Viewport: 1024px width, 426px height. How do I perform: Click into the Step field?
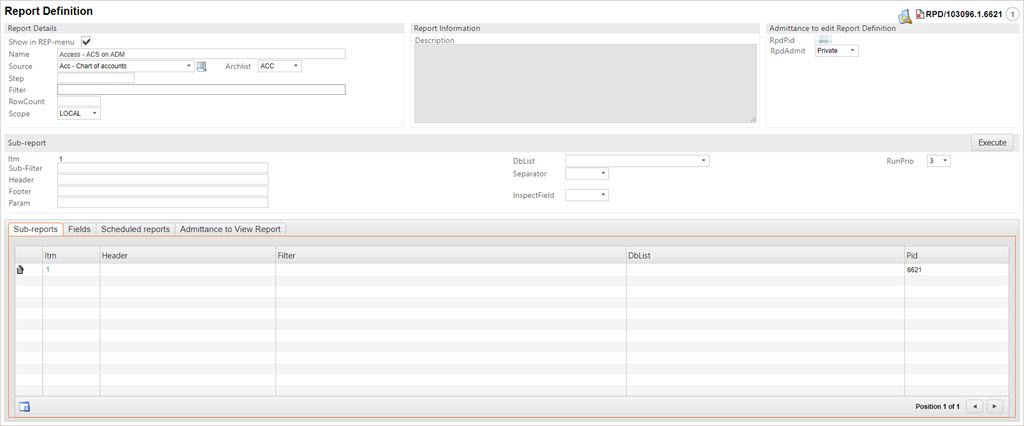click(95, 78)
